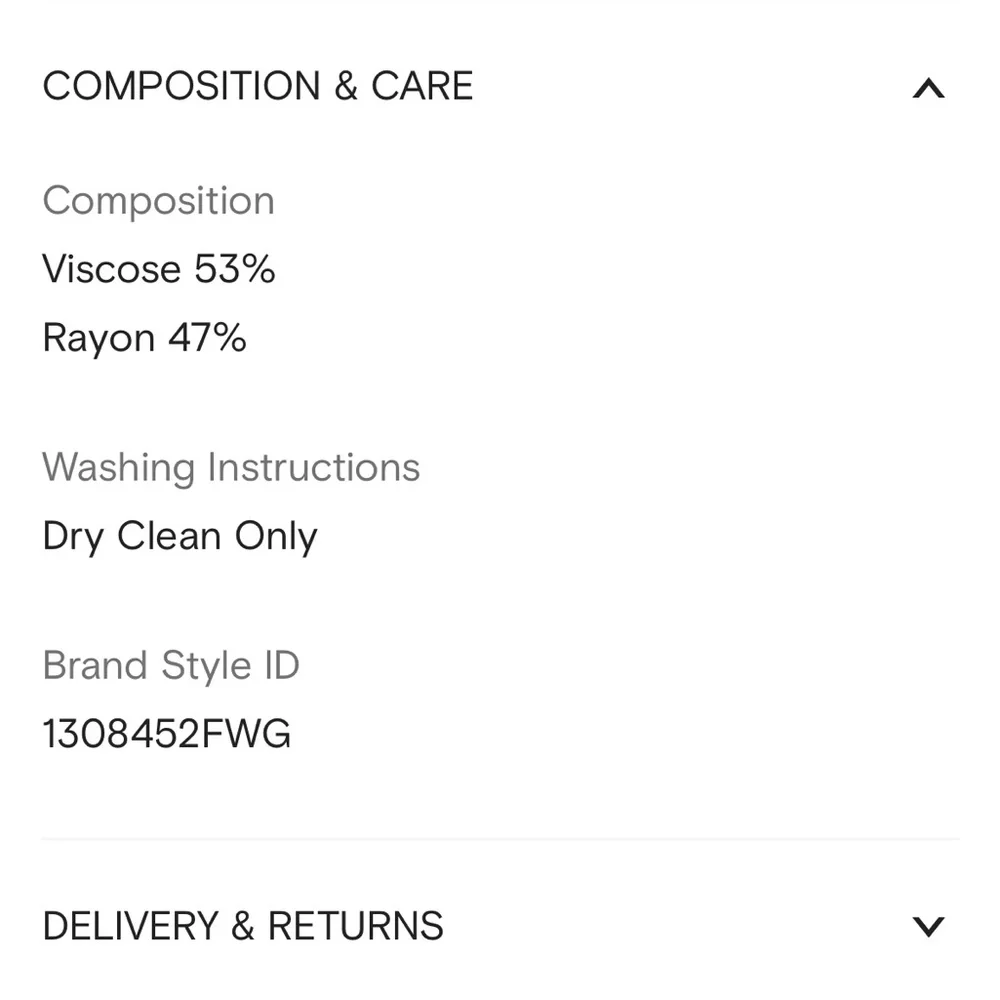This screenshot has height=1000, width=1000.
Task: Open the DELIVERY & RETURNS heading
Action: 243,926
